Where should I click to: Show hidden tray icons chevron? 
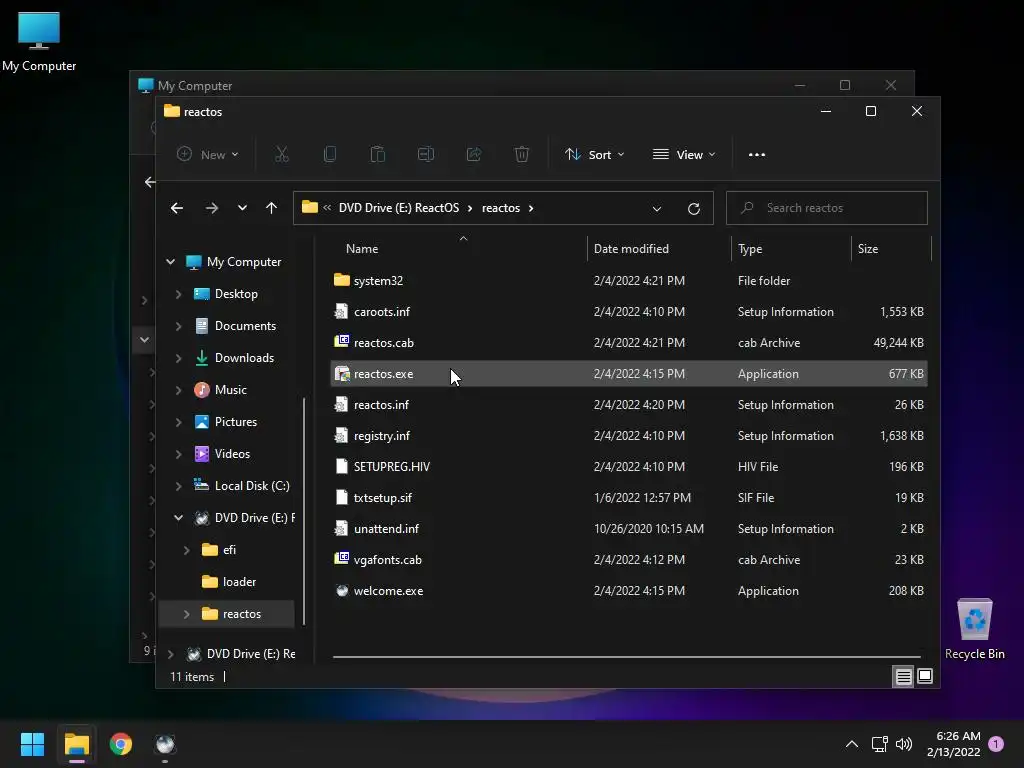[x=852, y=744]
